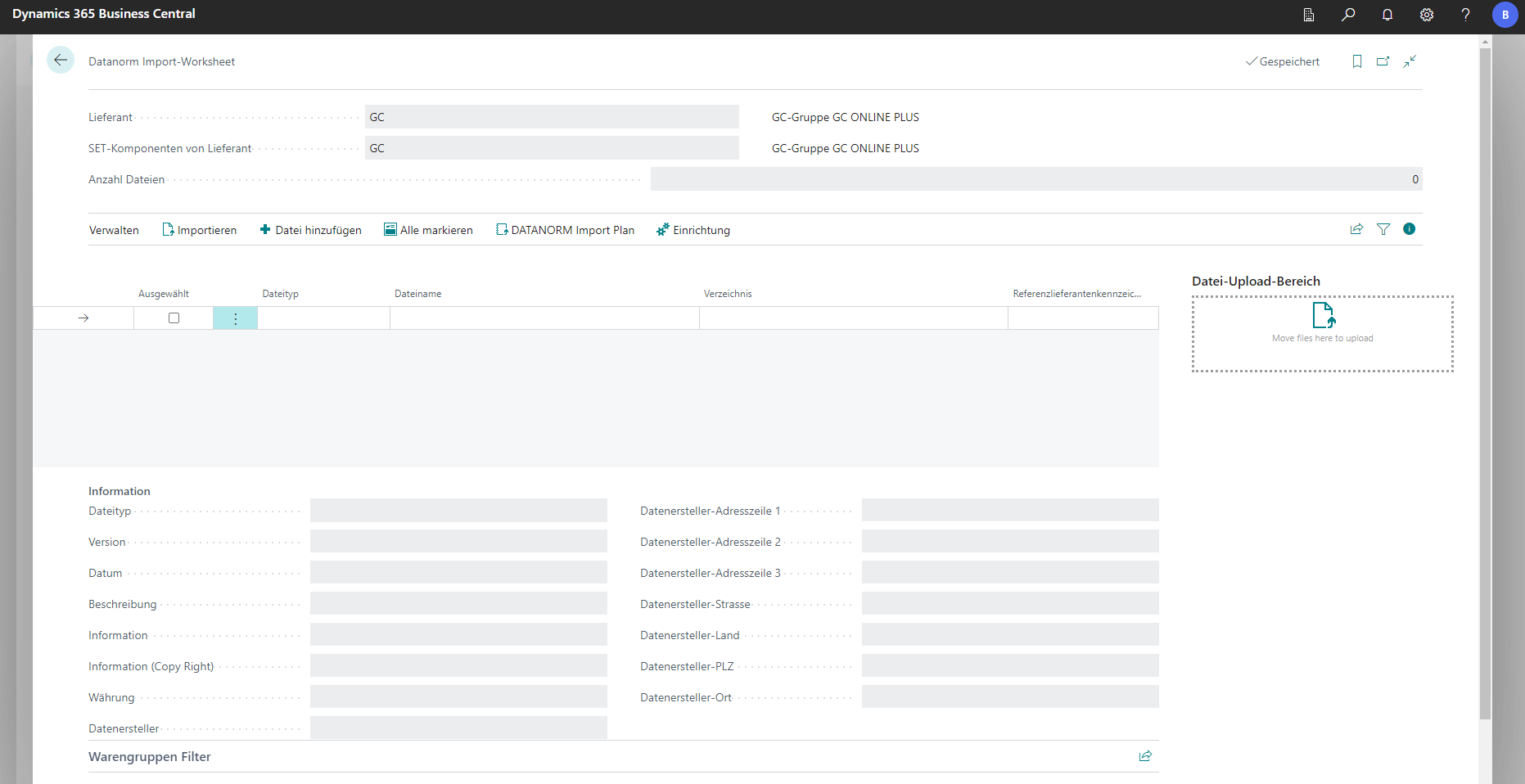Click the file upload drop zone

pyautogui.click(x=1322, y=334)
